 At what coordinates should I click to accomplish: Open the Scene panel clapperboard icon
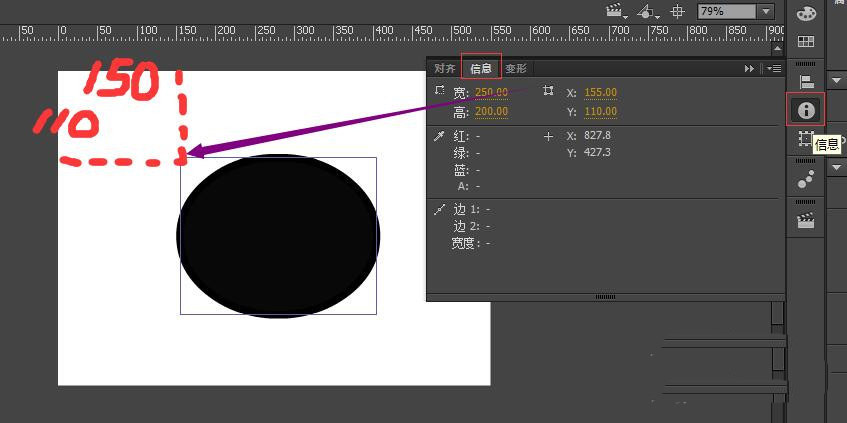point(806,220)
